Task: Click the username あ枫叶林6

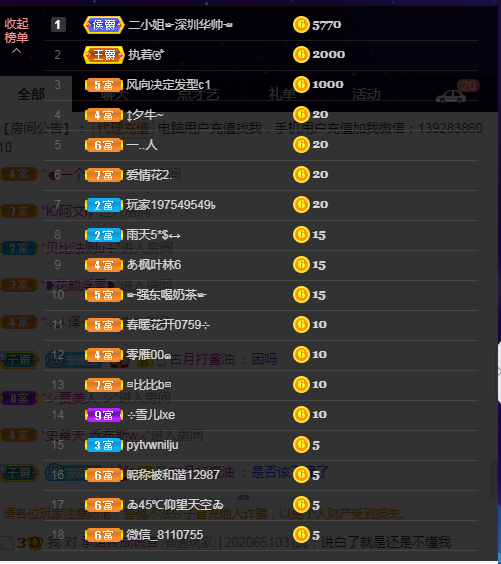Action: [154, 265]
